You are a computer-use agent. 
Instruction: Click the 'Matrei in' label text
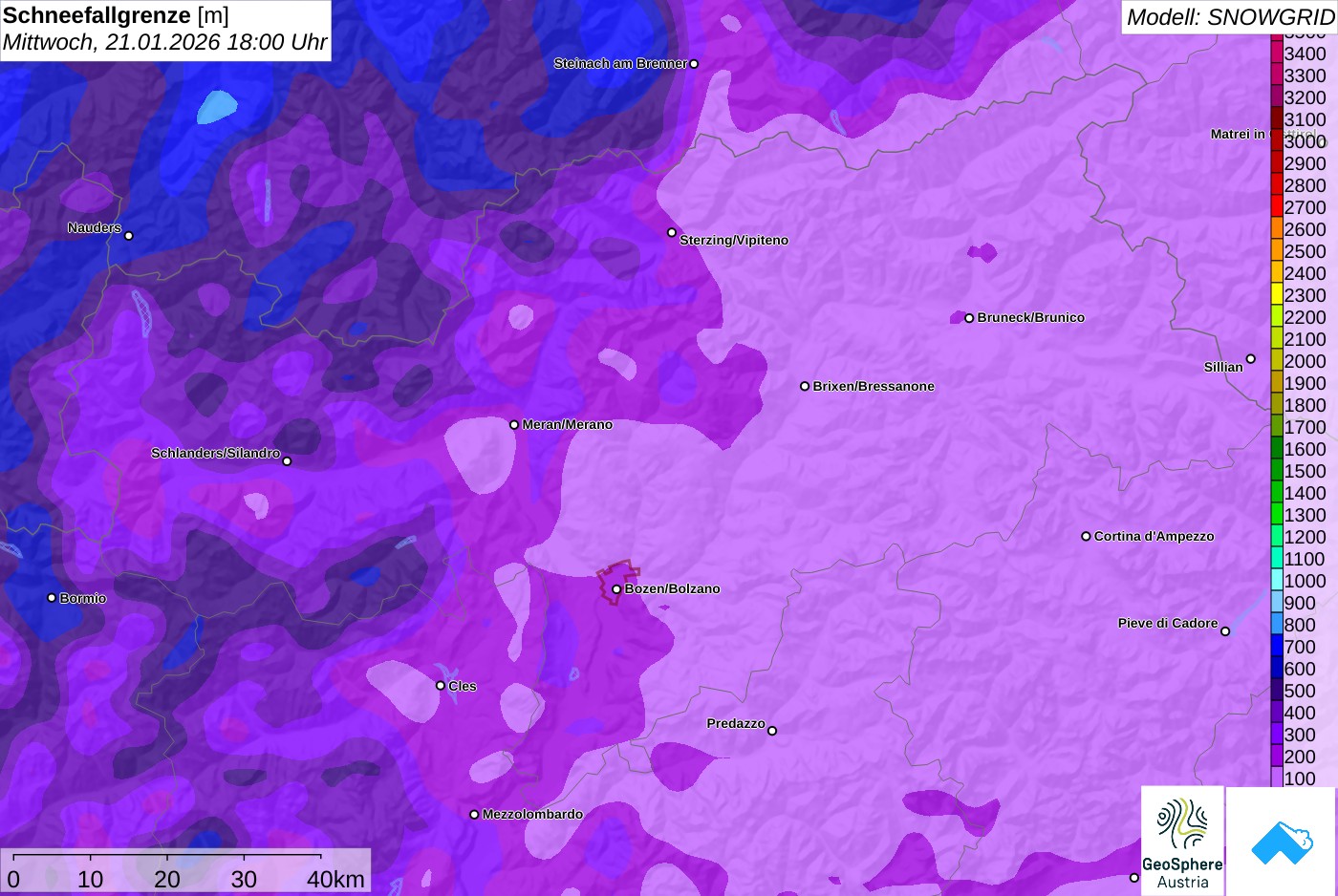coord(1238,135)
